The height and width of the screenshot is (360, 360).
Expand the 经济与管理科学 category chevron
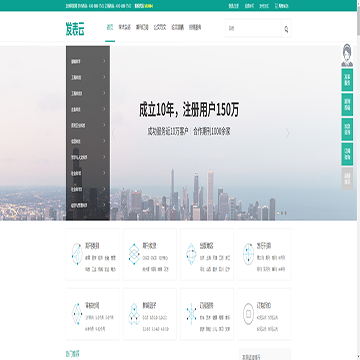click(104, 205)
